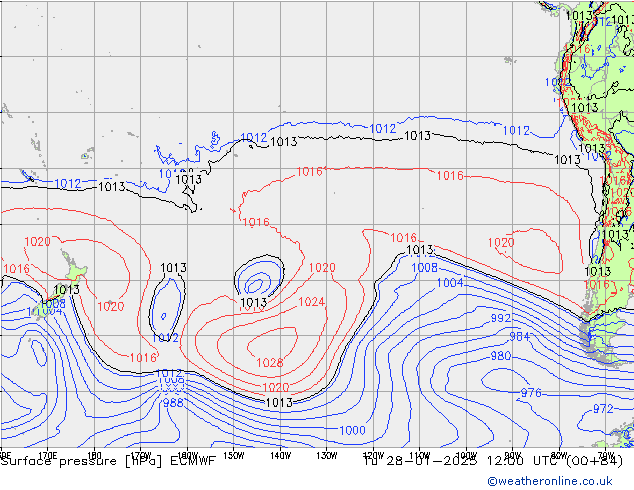This screenshot has width=634, height=490.
Task: Click the blue 1000 isobar label
Action: [x=352, y=430]
